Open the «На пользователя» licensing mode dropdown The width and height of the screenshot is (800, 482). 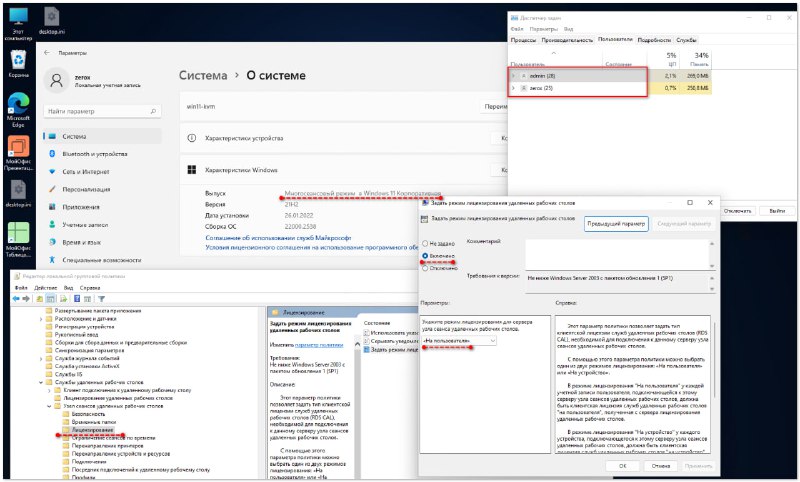459,341
